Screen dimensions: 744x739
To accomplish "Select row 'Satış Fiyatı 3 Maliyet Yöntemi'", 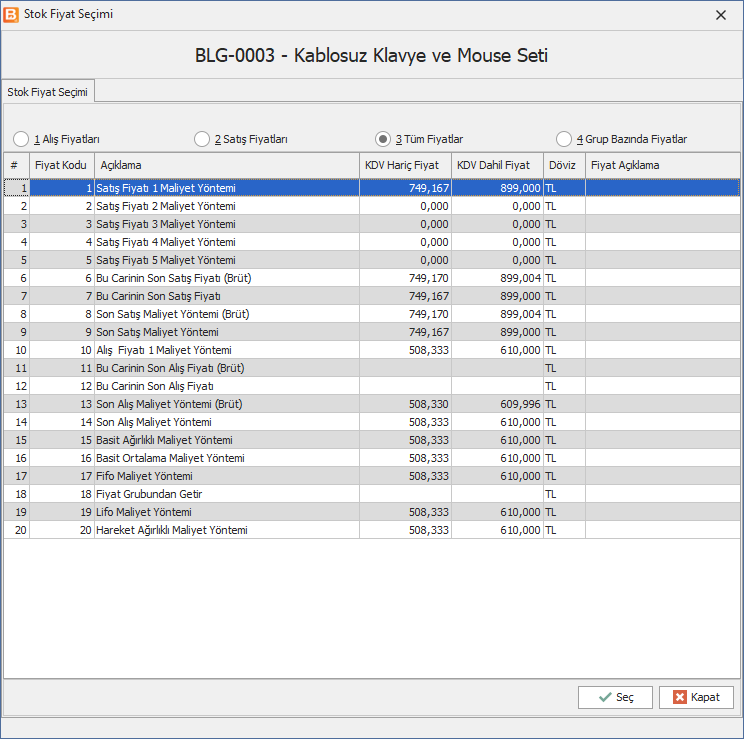I will click(372, 224).
